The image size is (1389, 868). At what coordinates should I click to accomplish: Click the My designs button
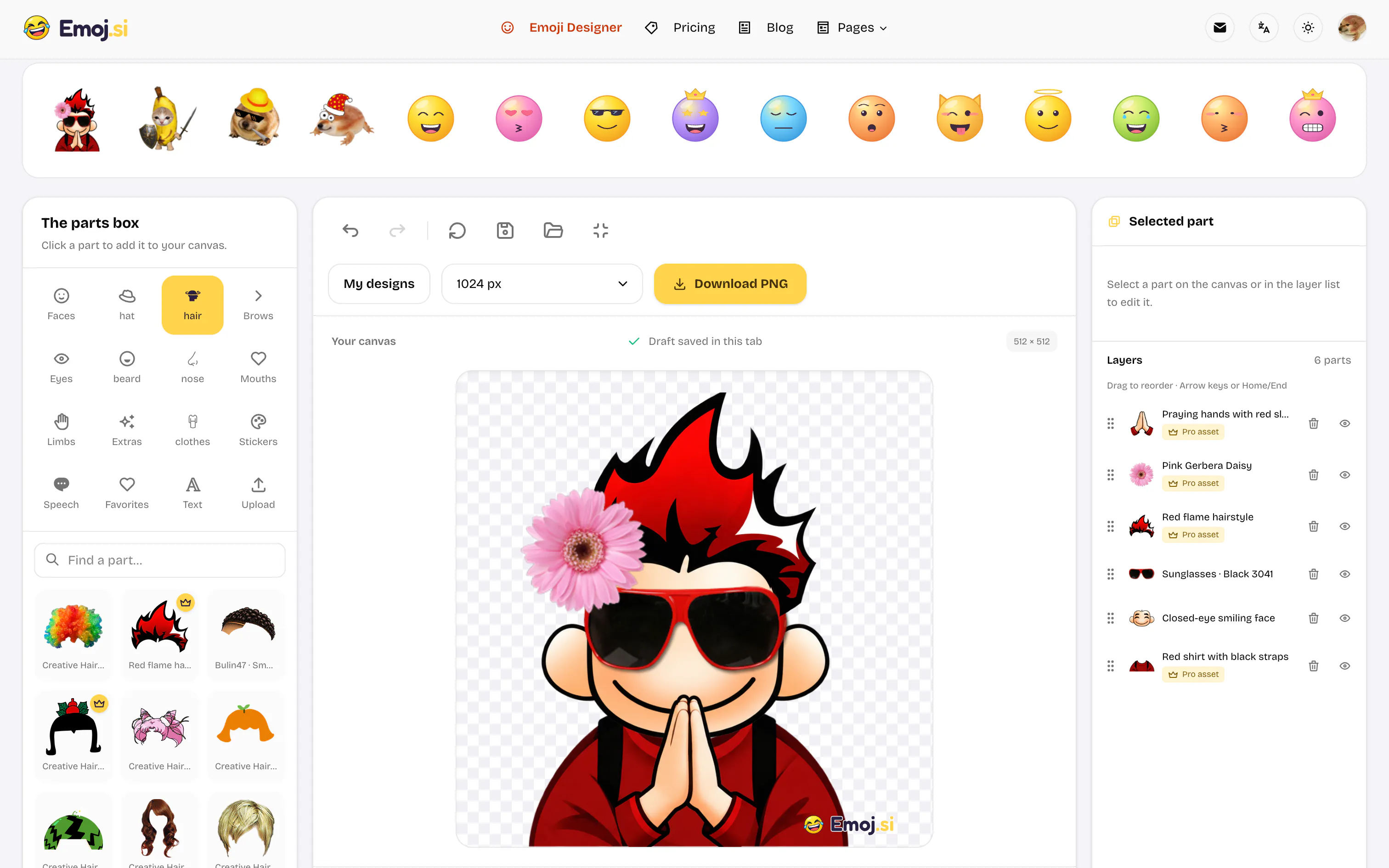[x=379, y=284]
